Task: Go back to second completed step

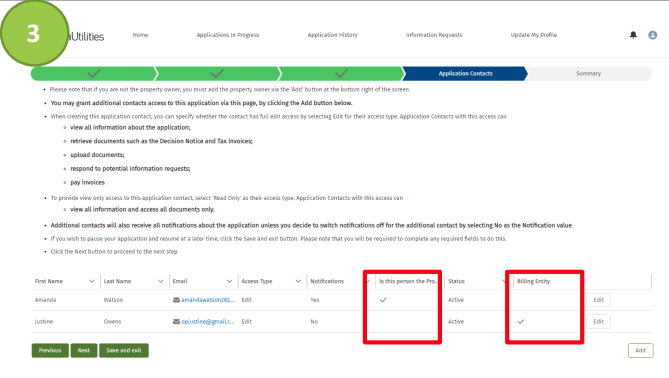Action: click(217, 73)
